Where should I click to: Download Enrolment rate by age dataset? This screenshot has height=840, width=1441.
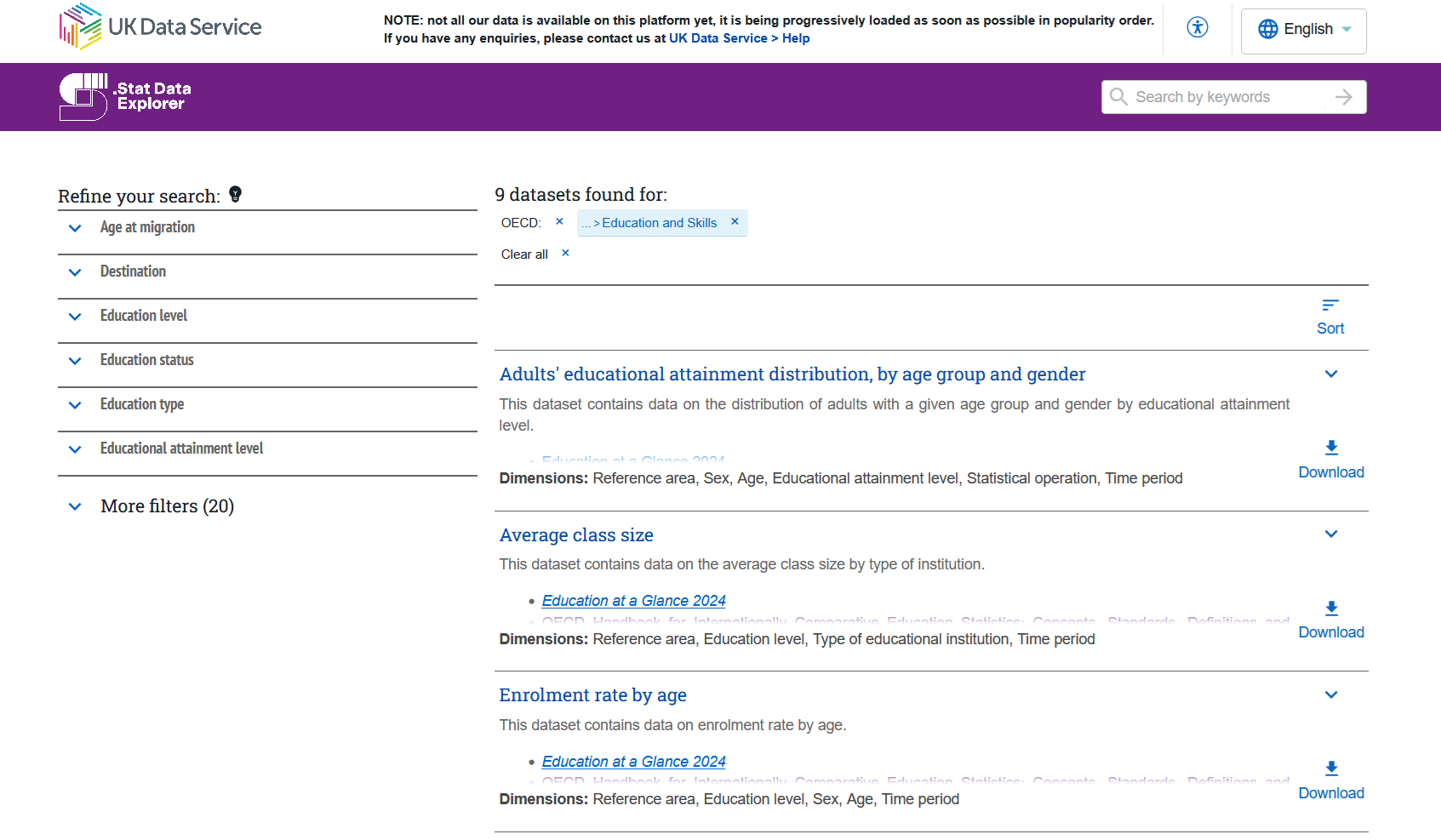pyautogui.click(x=1331, y=780)
